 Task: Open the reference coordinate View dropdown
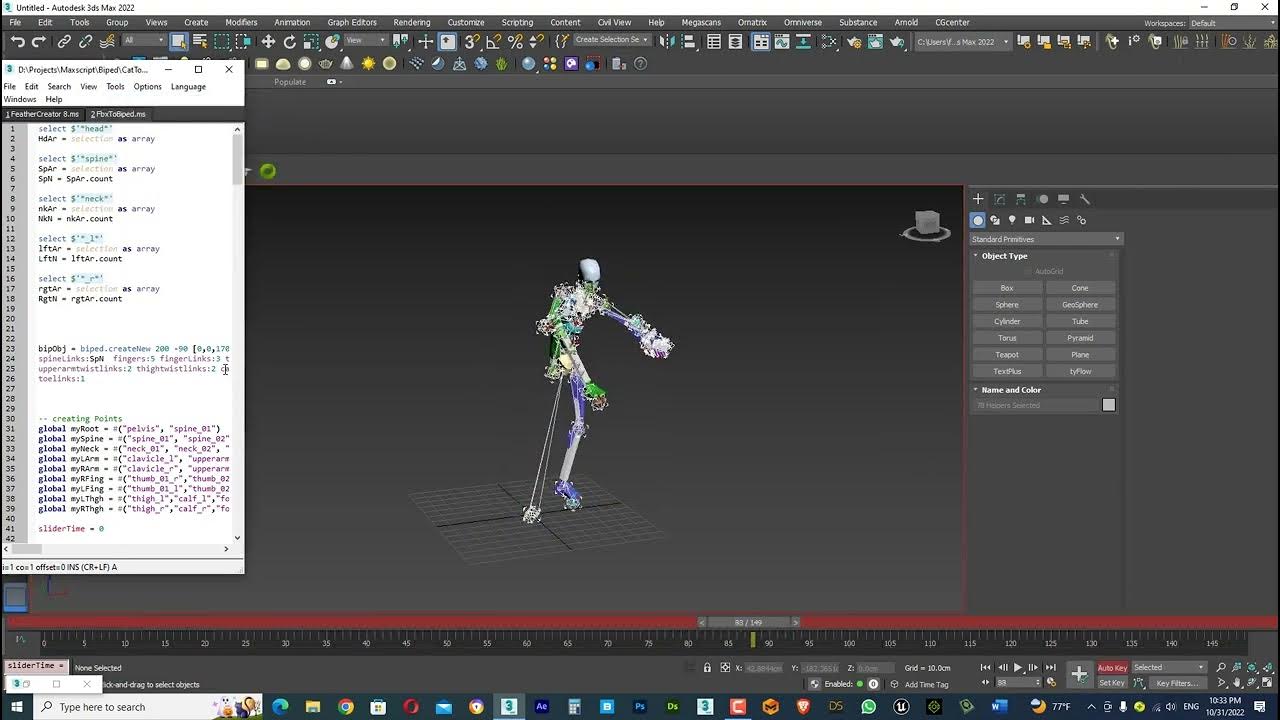click(x=366, y=41)
